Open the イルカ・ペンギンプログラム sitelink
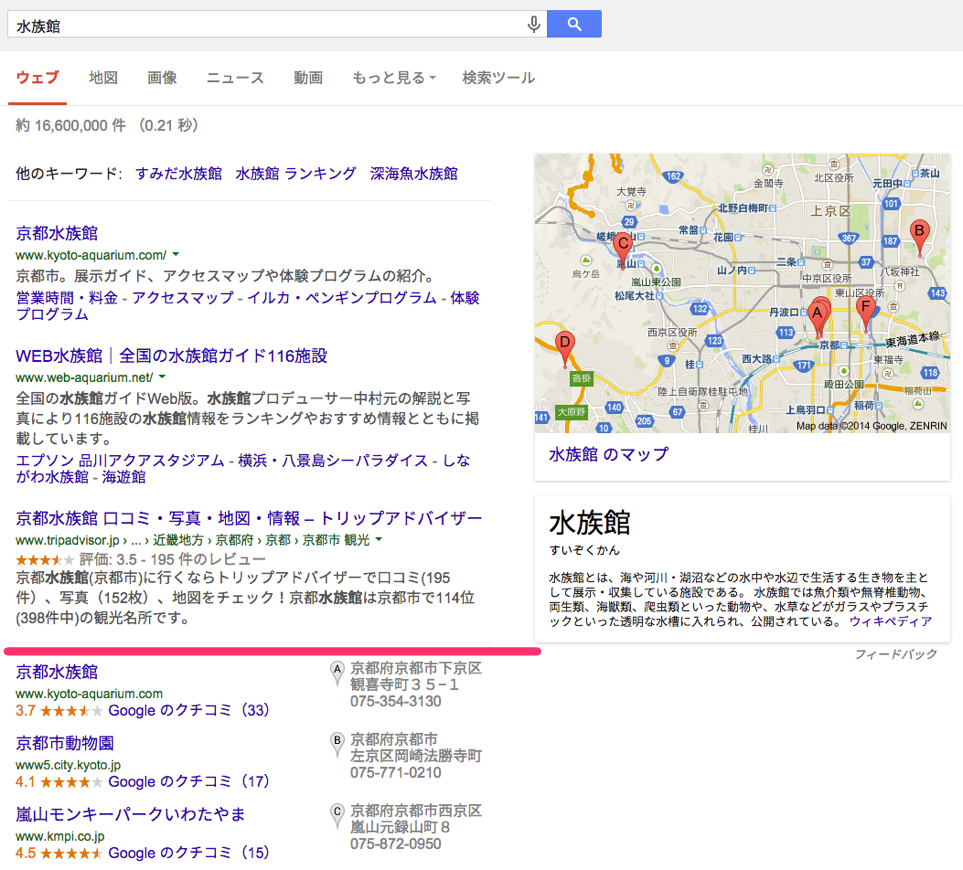Viewport: 963px width, 870px height. [342, 298]
